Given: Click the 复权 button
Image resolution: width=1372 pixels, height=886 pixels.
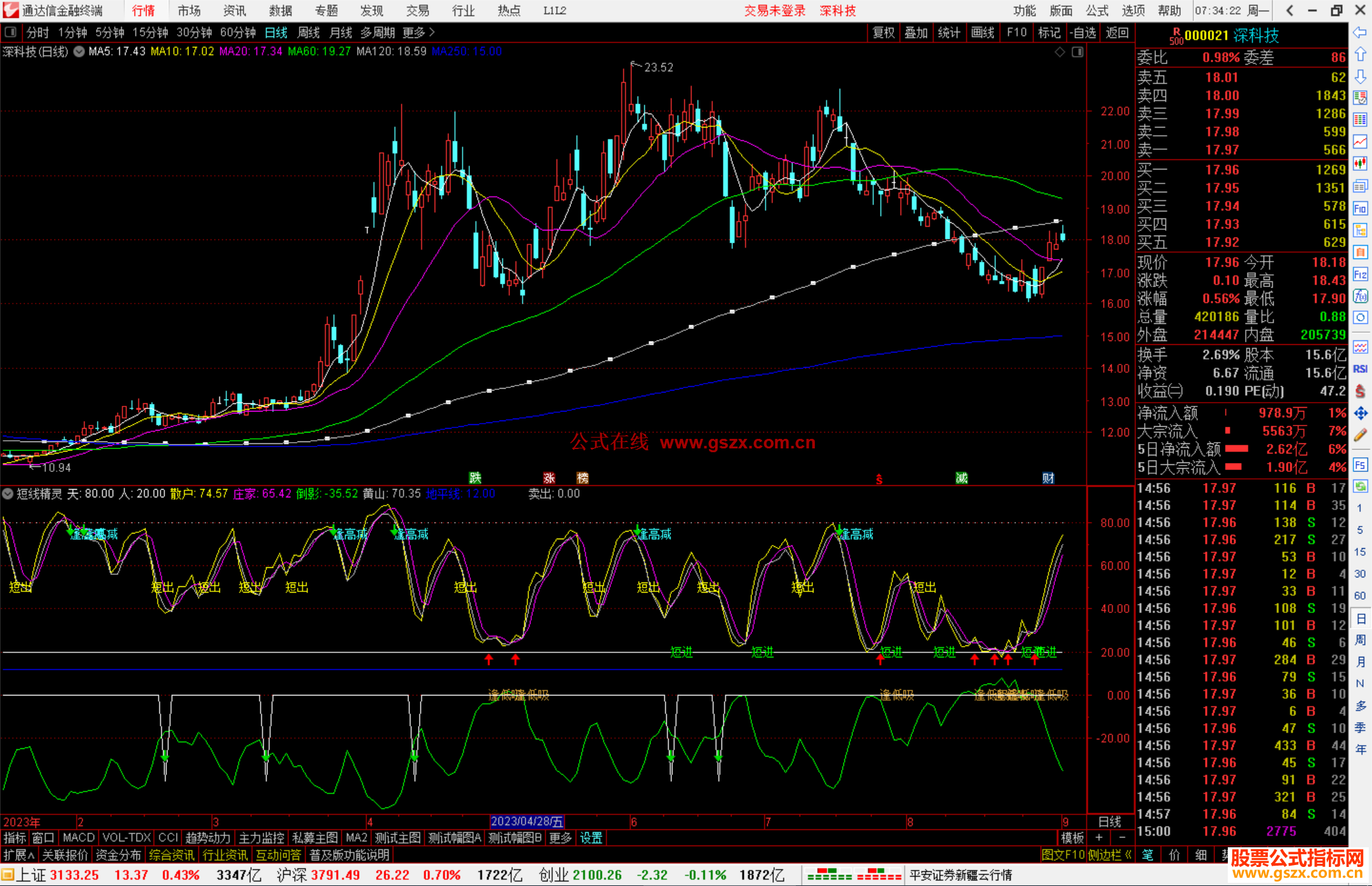Looking at the screenshot, I should 884,32.
